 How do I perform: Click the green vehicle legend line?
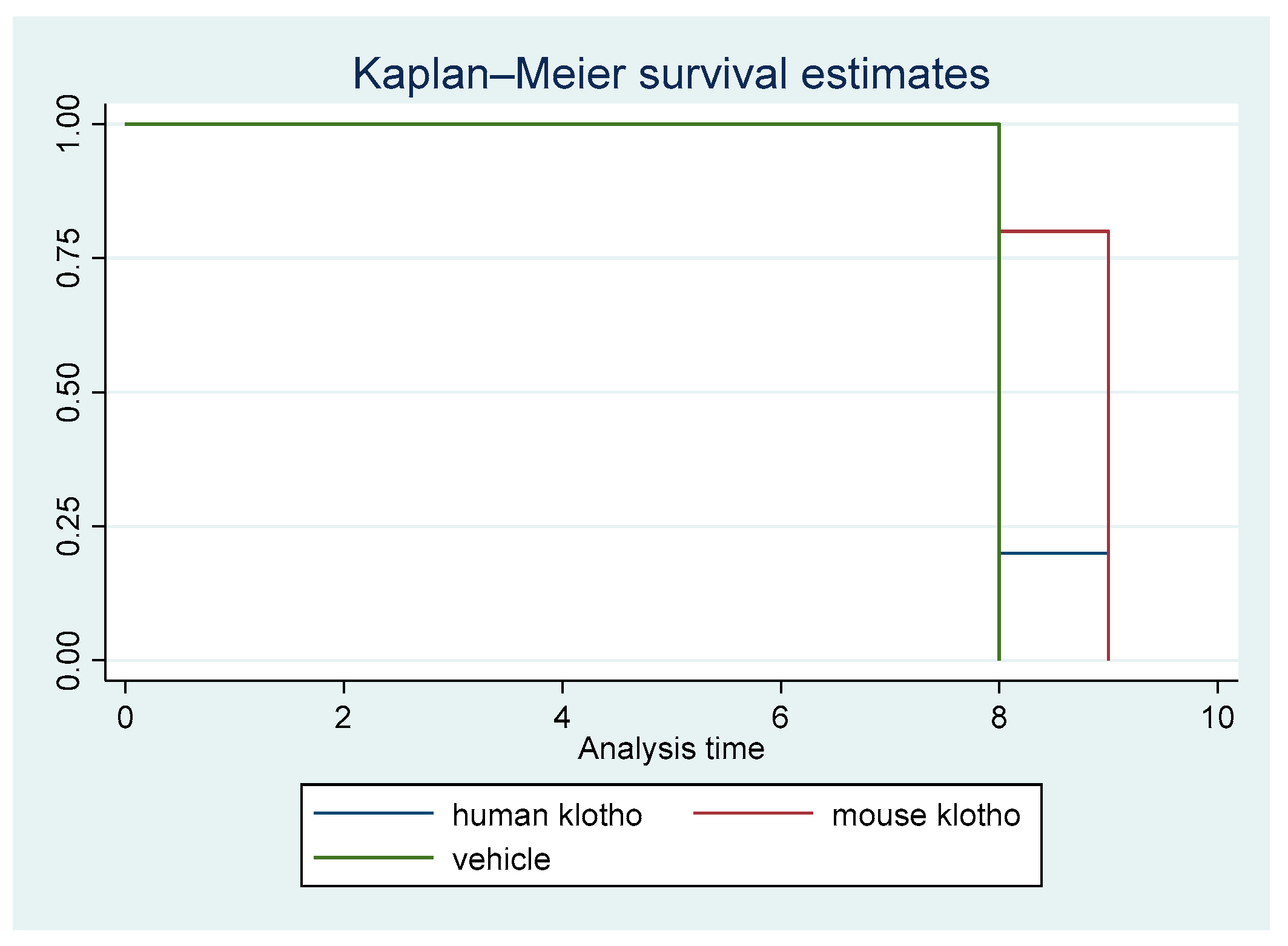pyautogui.click(x=374, y=858)
